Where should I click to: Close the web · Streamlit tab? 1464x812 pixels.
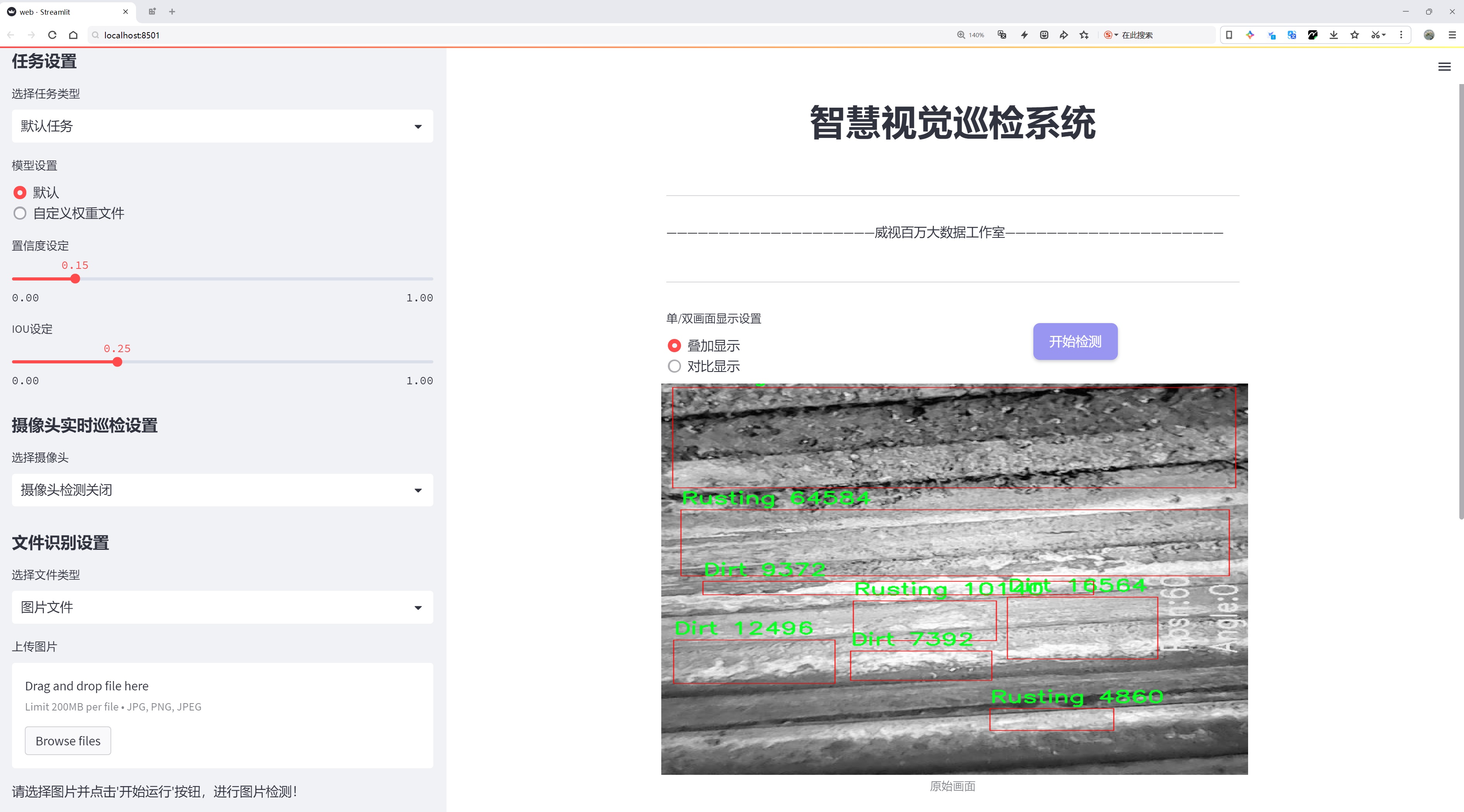[x=126, y=11]
